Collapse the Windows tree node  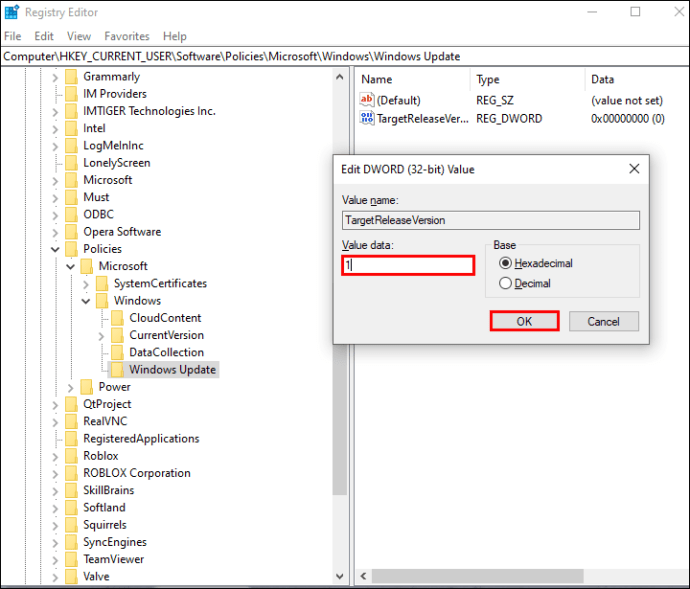coord(86,301)
